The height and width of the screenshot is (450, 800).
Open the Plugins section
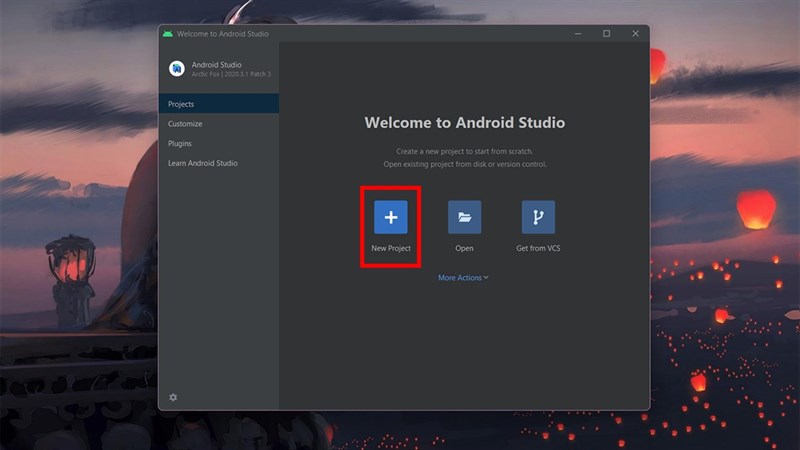pyautogui.click(x=180, y=143)
